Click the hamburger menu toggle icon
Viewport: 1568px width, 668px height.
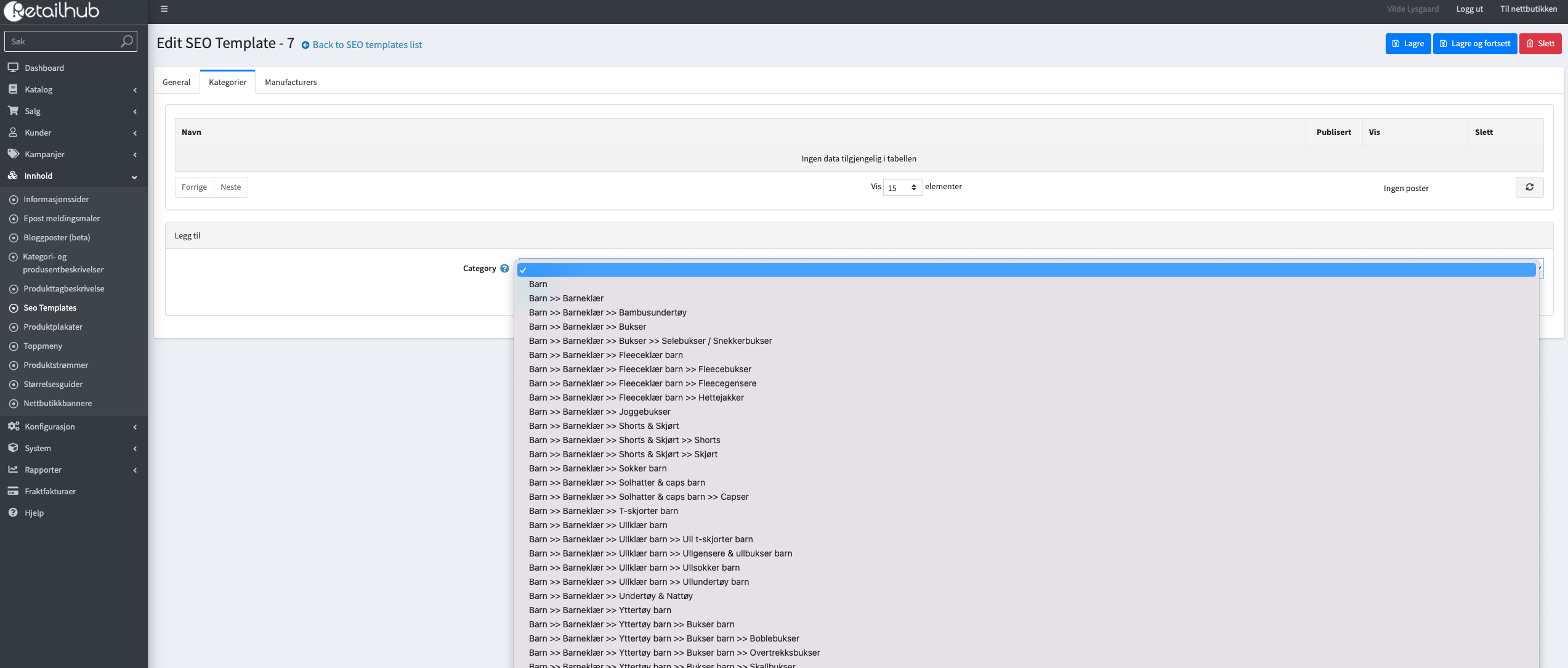164,9
